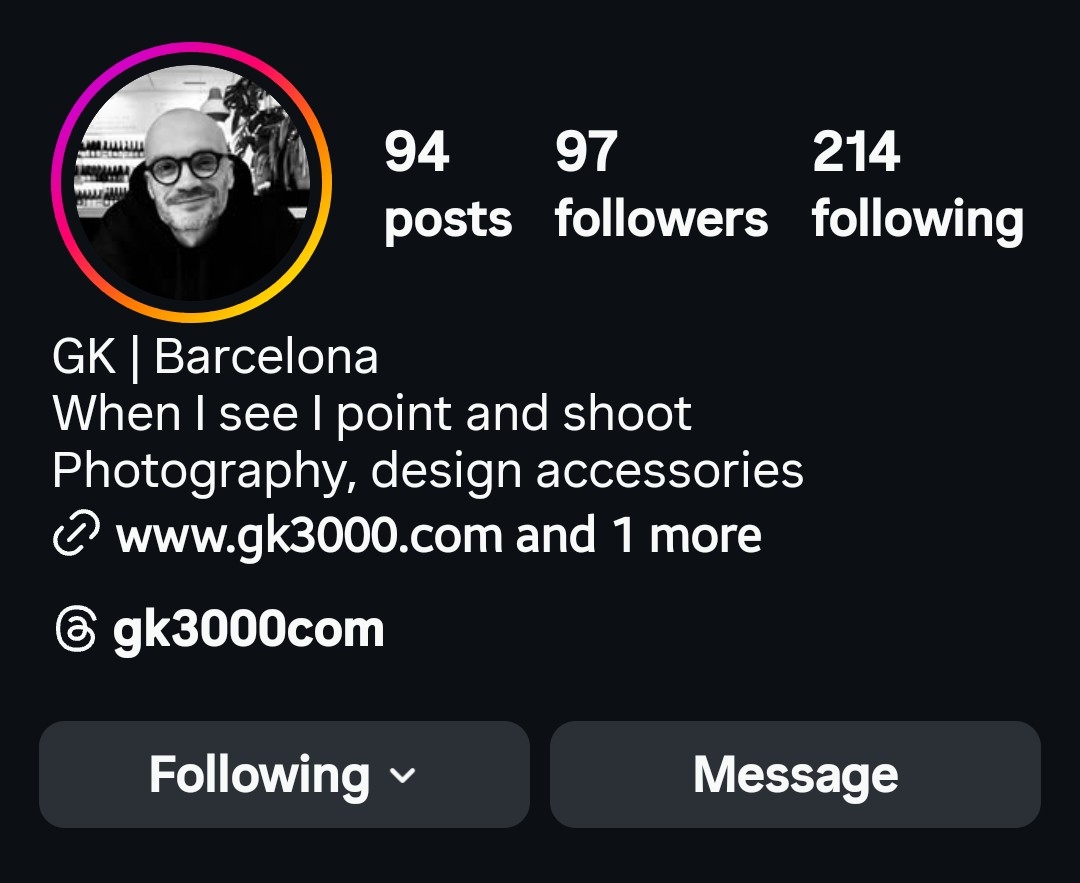Select the "following" label text
The width and height of the screenshot is (1080, 883).
point(917,220)
